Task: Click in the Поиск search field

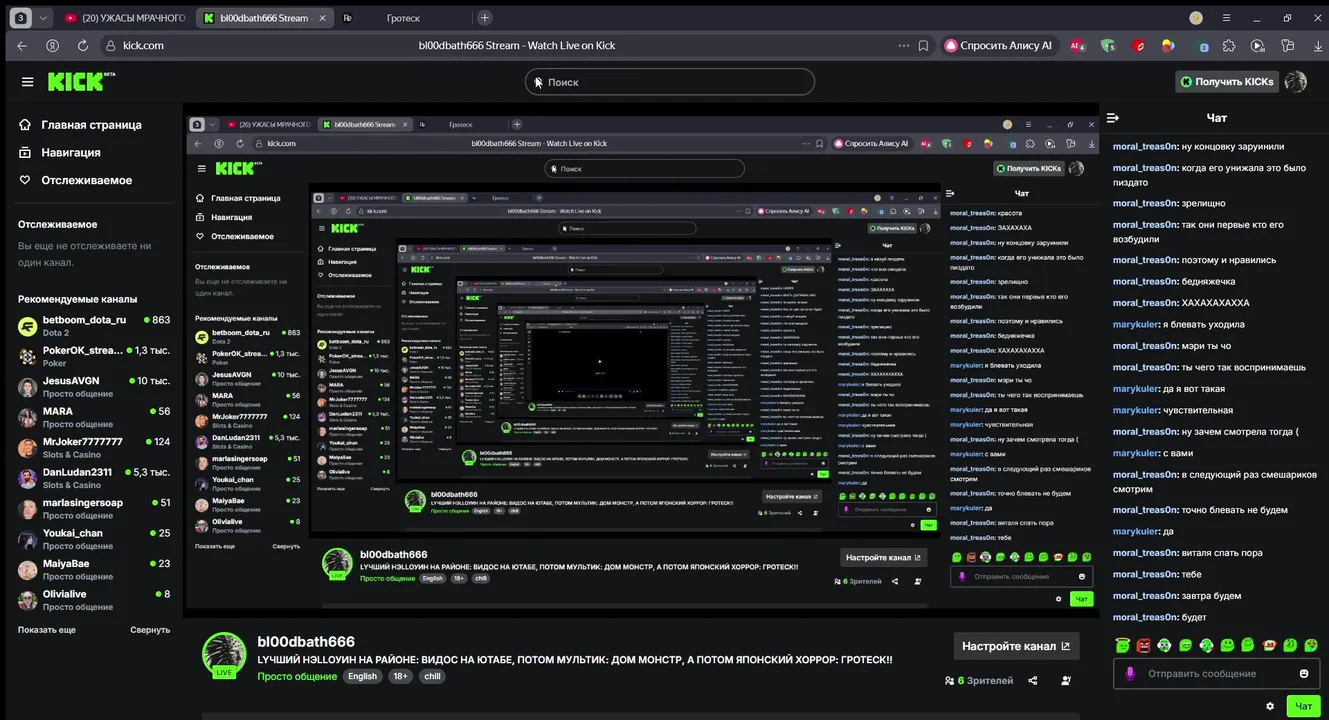Action: point(670,82)
